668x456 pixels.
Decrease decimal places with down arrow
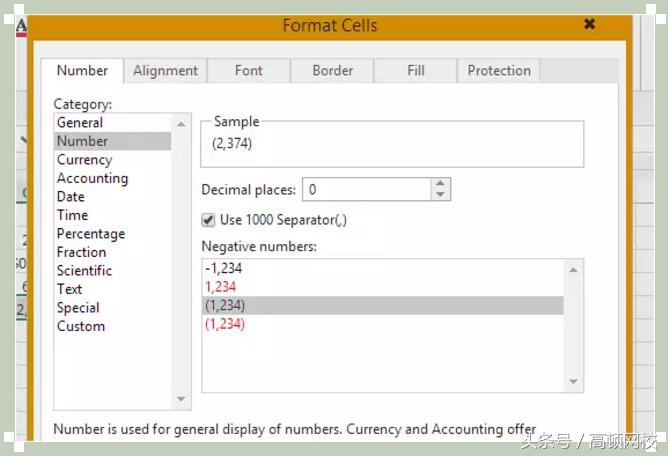[440, 194]
